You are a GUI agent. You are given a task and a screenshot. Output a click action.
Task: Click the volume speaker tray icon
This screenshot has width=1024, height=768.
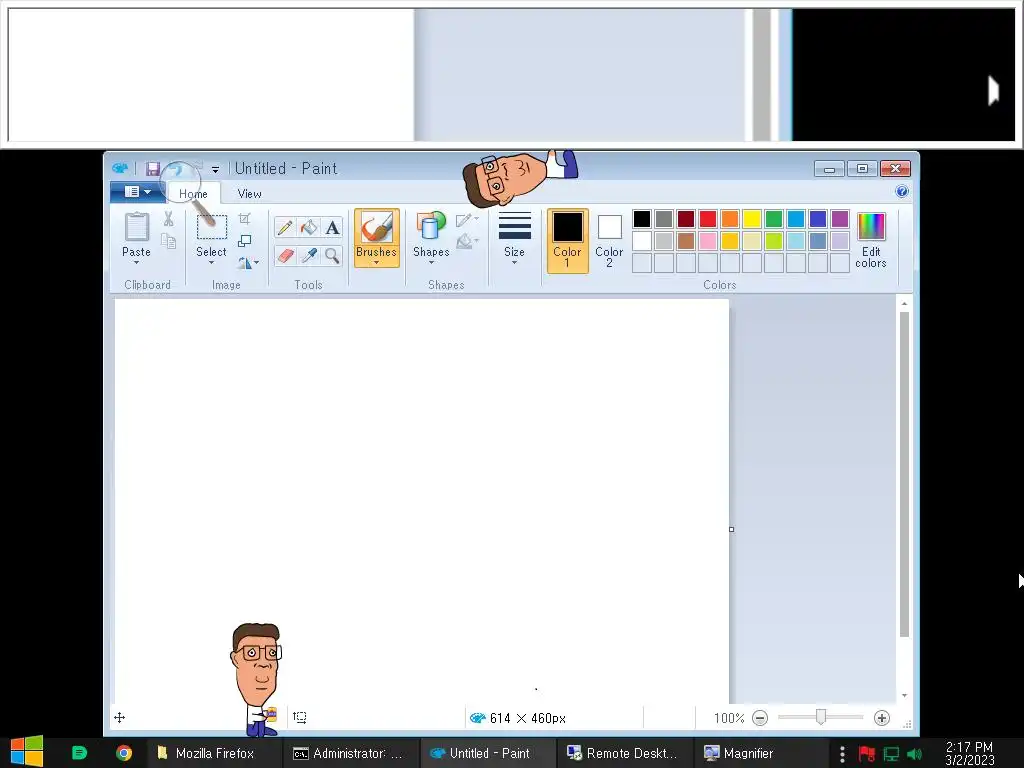tap(915, 754)
